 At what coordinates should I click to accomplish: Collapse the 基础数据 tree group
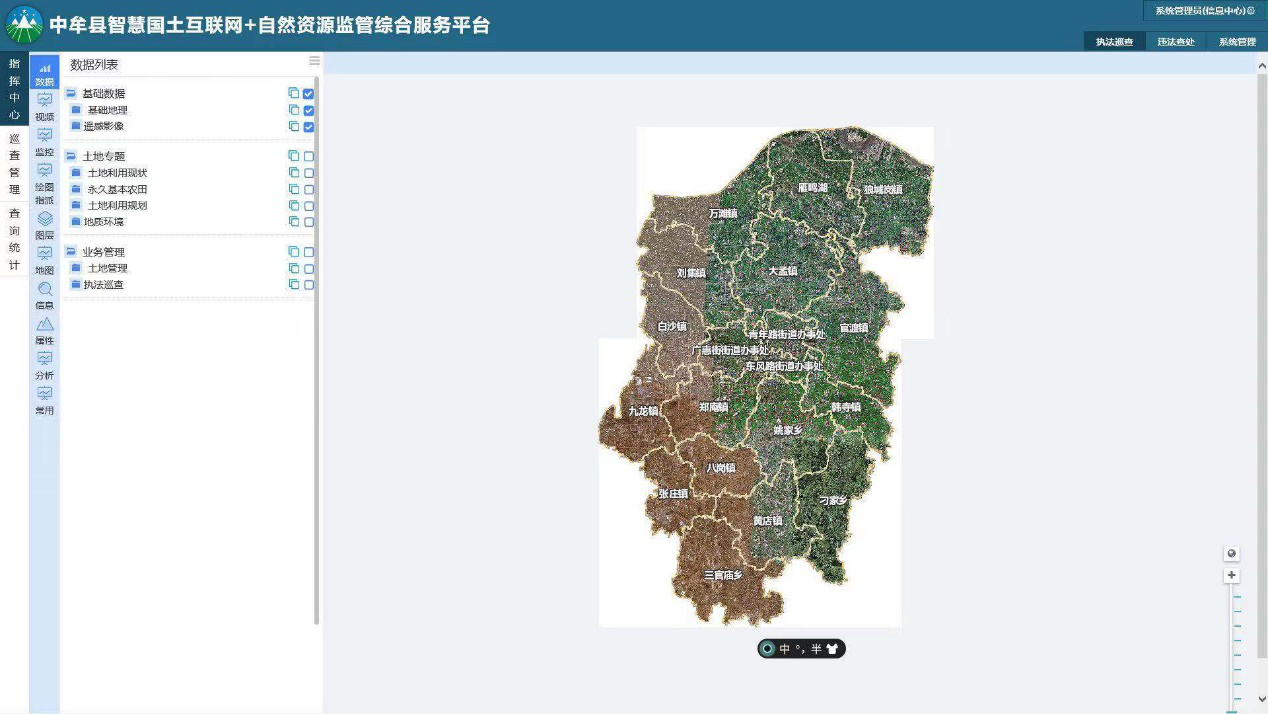click(71, 94)
